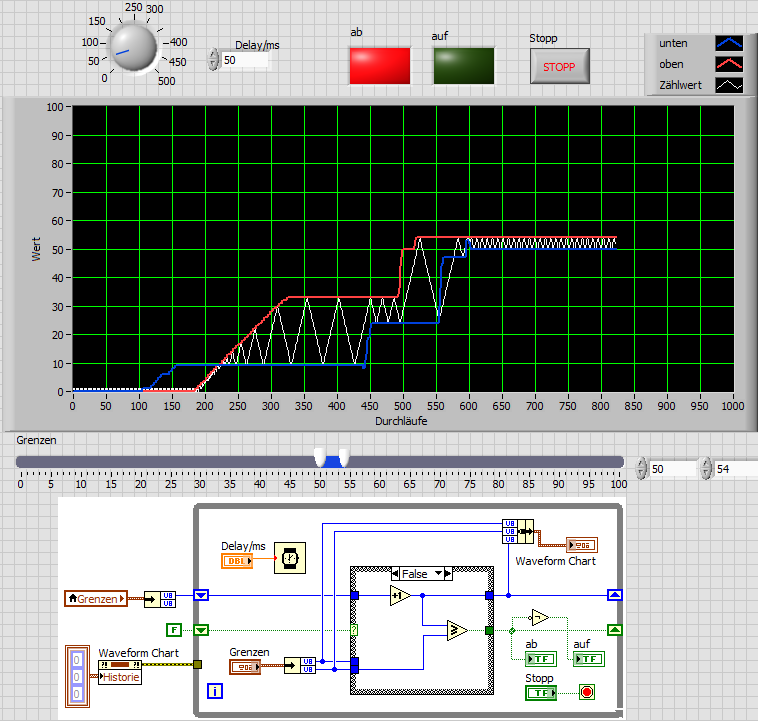
Task: Click the Wait (ms) watch icon in the diagram
Action: (x=290, y=558)
